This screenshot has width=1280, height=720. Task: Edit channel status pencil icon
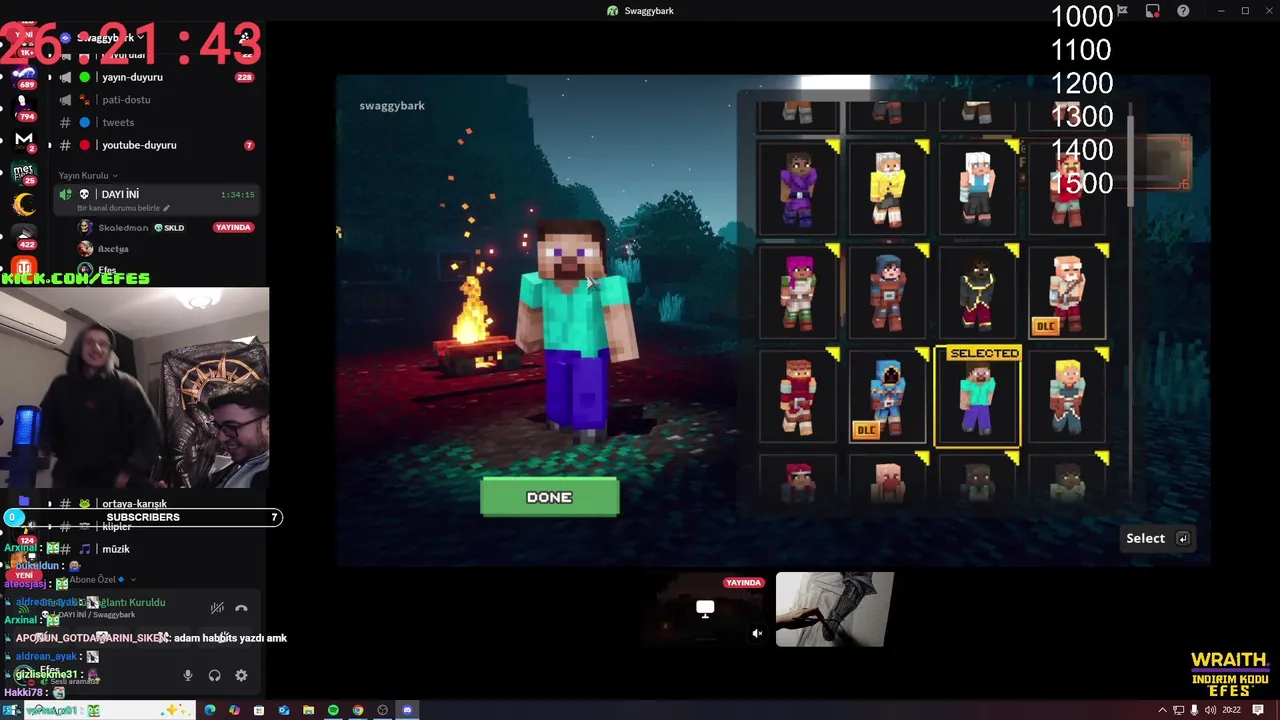pyautogui.click(x=167, y=208)
